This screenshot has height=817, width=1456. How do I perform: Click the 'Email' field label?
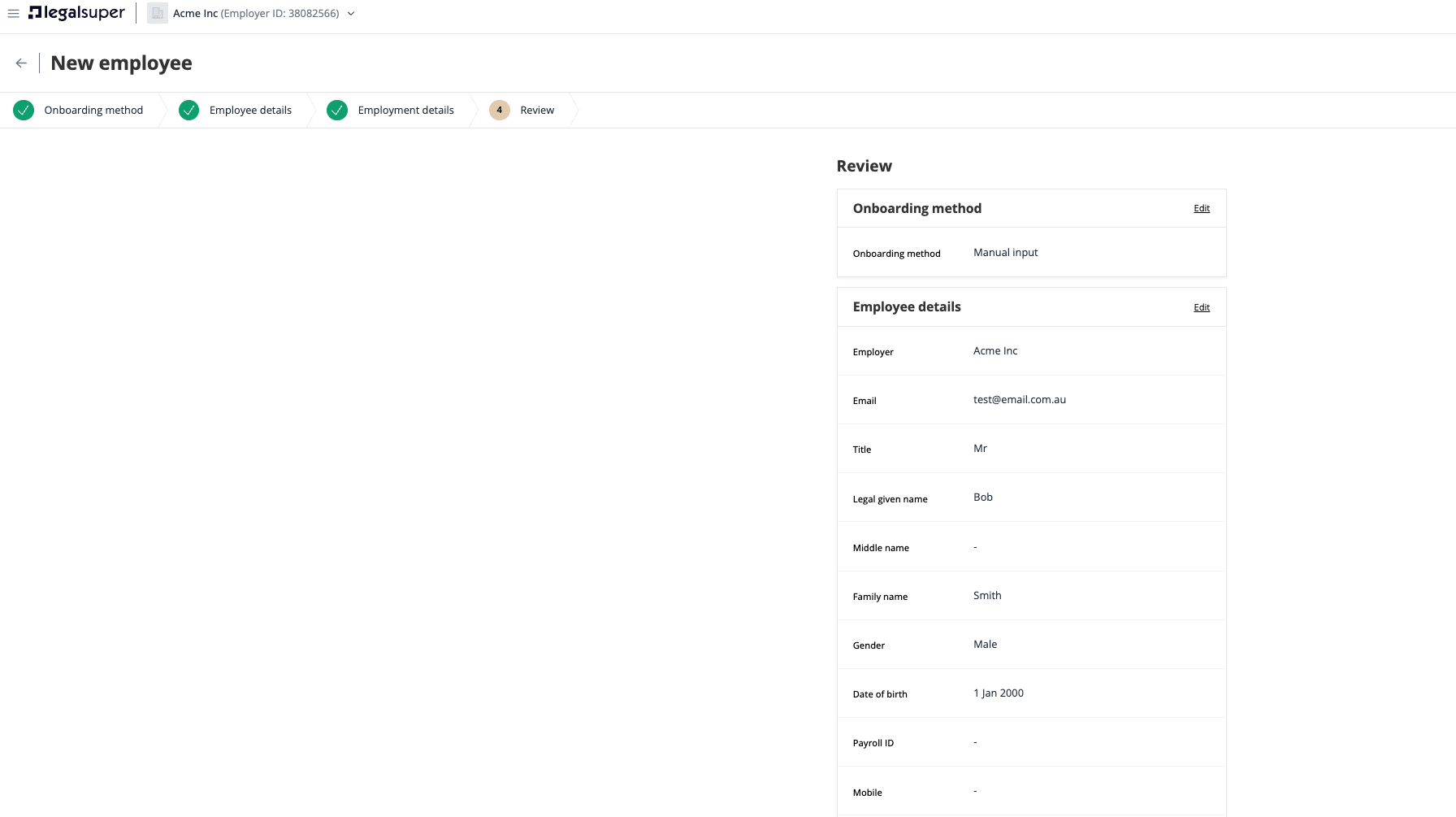864,401
